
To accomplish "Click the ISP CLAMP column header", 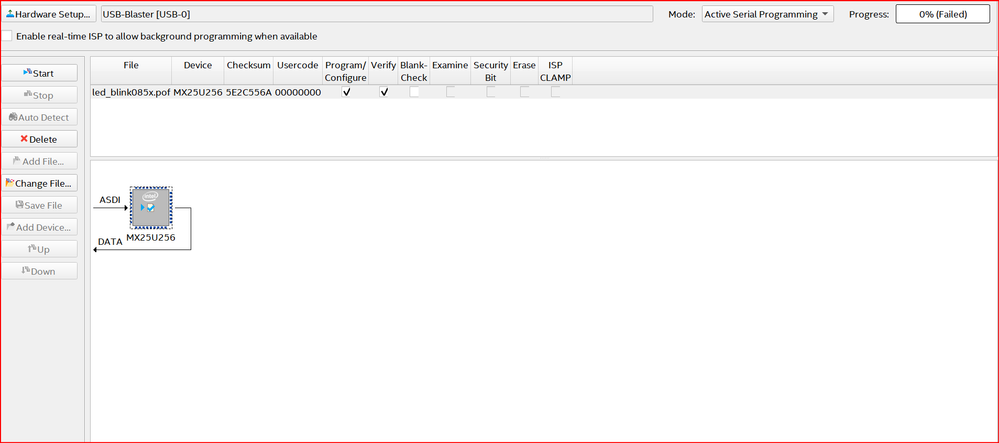I will coord(556,71).
